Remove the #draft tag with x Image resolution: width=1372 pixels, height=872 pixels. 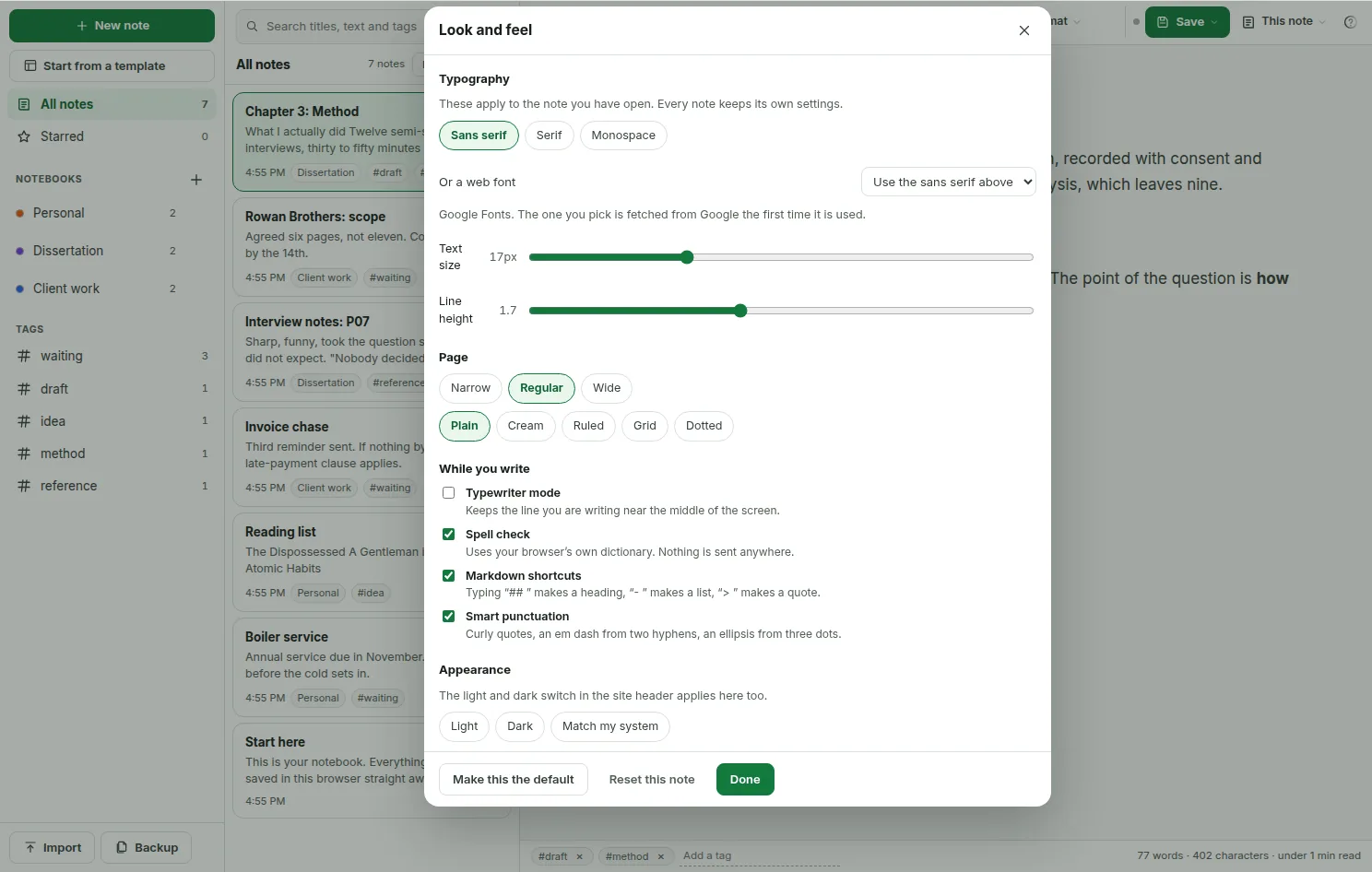[x=580, y=856]
